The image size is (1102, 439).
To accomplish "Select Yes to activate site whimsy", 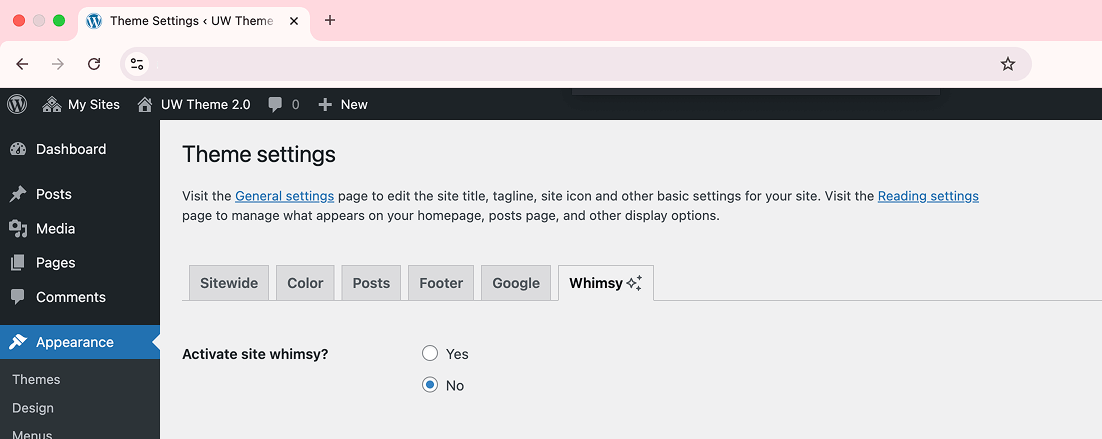I will (x=430, y=353).
